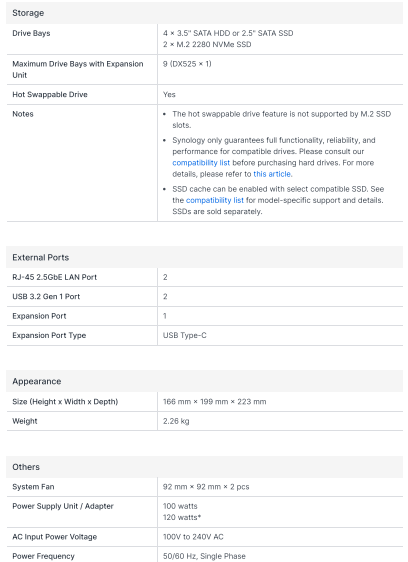Click the Size (Height x Width x Depth) label

click(x=65, y=402)
